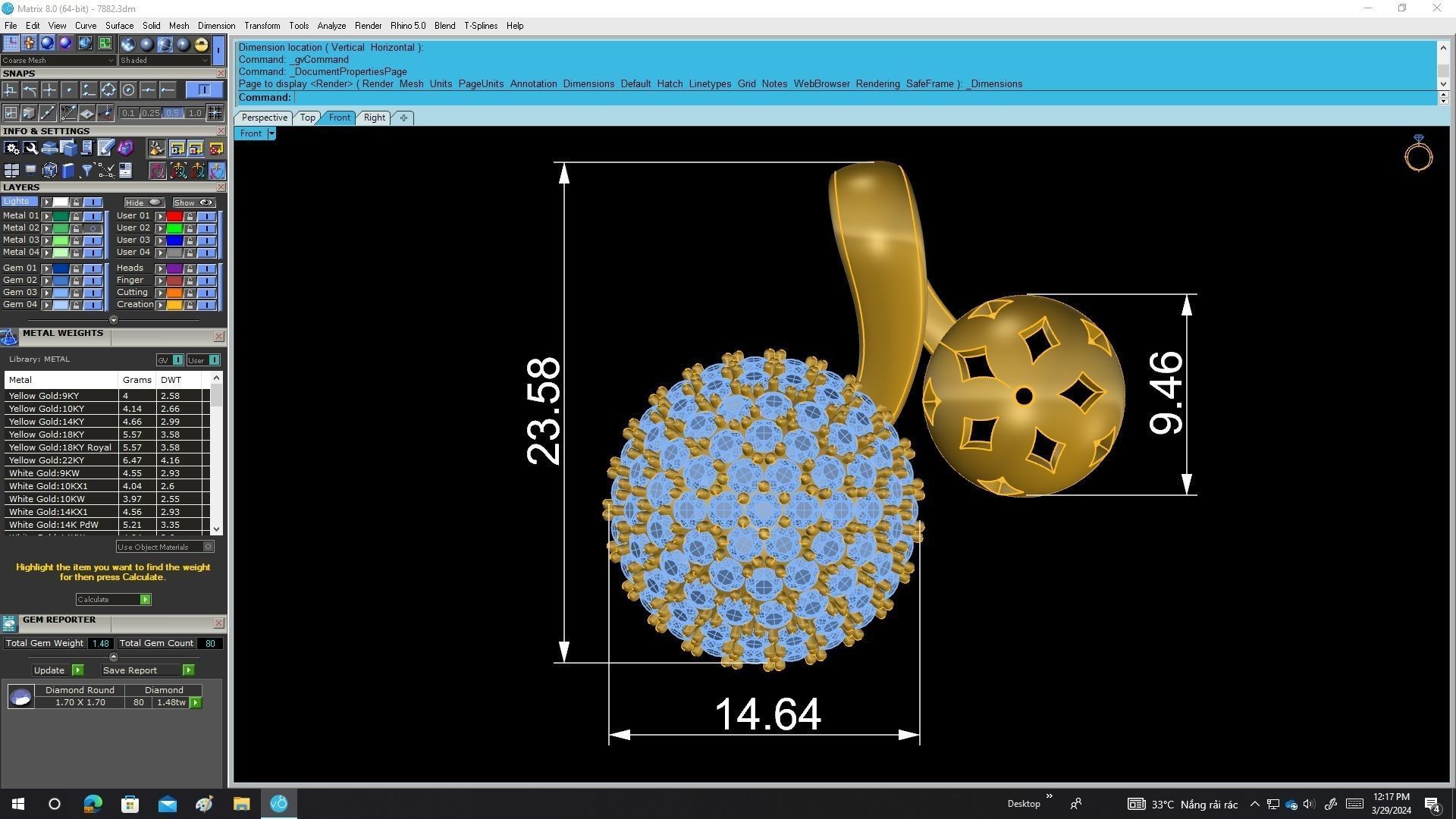Select the intersection snap crosshair icon
This screenshot has height=819, width=1456.
tap(49, 90)
